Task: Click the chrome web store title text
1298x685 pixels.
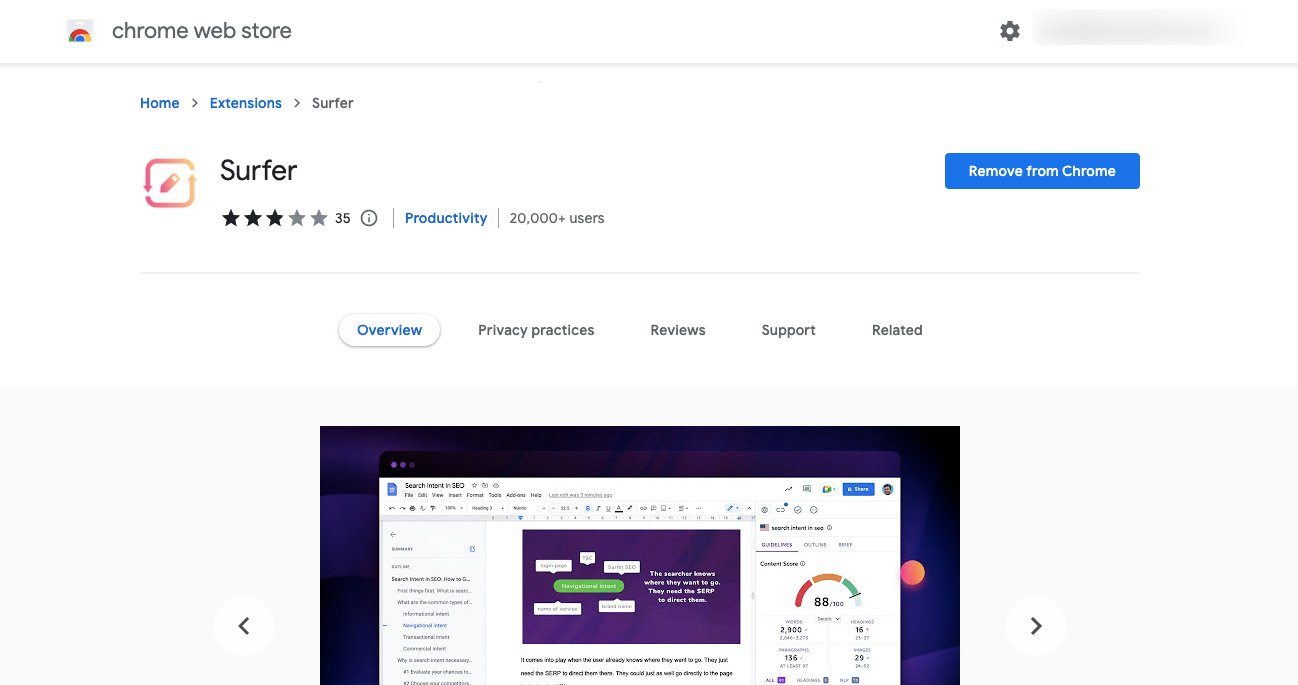Action: click(202, 31)
